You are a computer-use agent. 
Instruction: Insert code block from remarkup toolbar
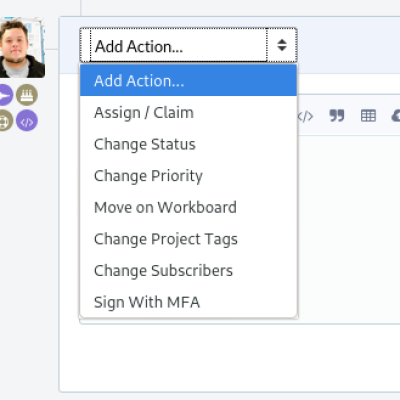306,116
